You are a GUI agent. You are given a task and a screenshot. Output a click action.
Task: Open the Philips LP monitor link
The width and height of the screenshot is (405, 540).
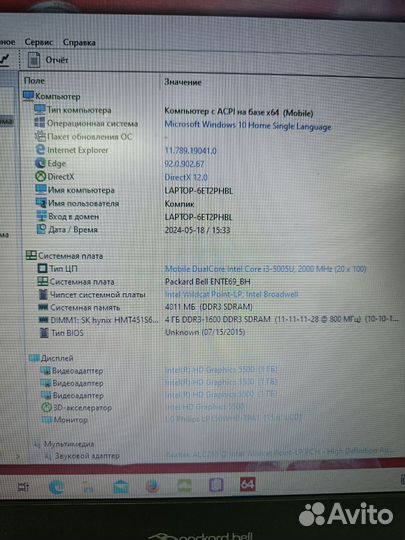(233, 418)
